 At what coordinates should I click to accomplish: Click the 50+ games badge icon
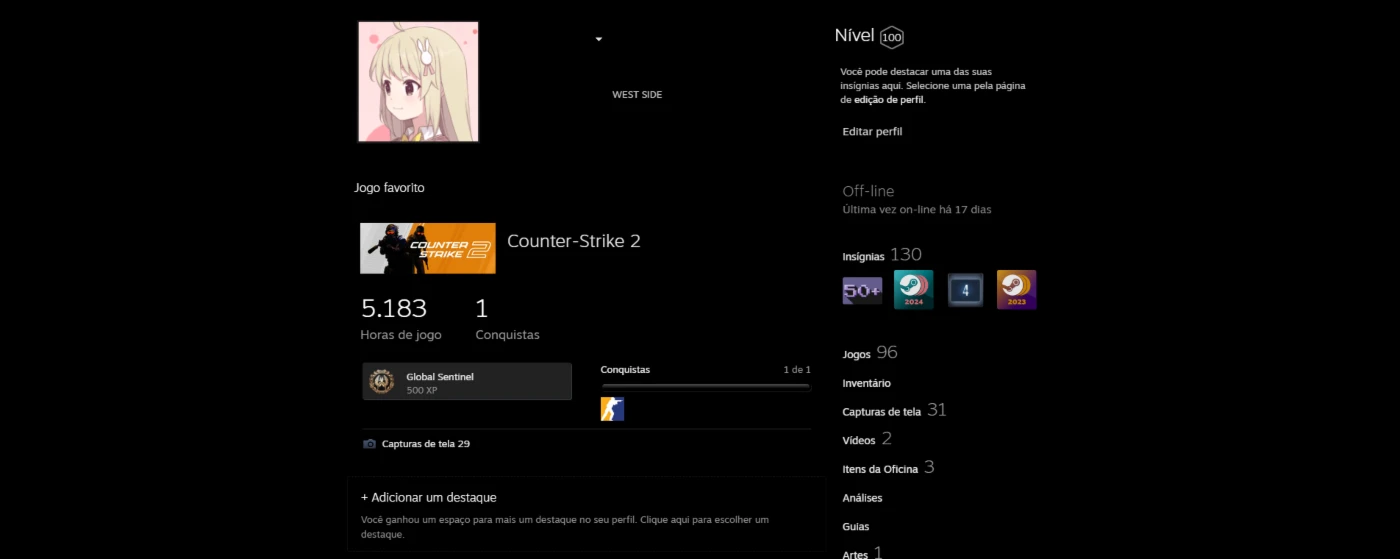tap(863, 290)
